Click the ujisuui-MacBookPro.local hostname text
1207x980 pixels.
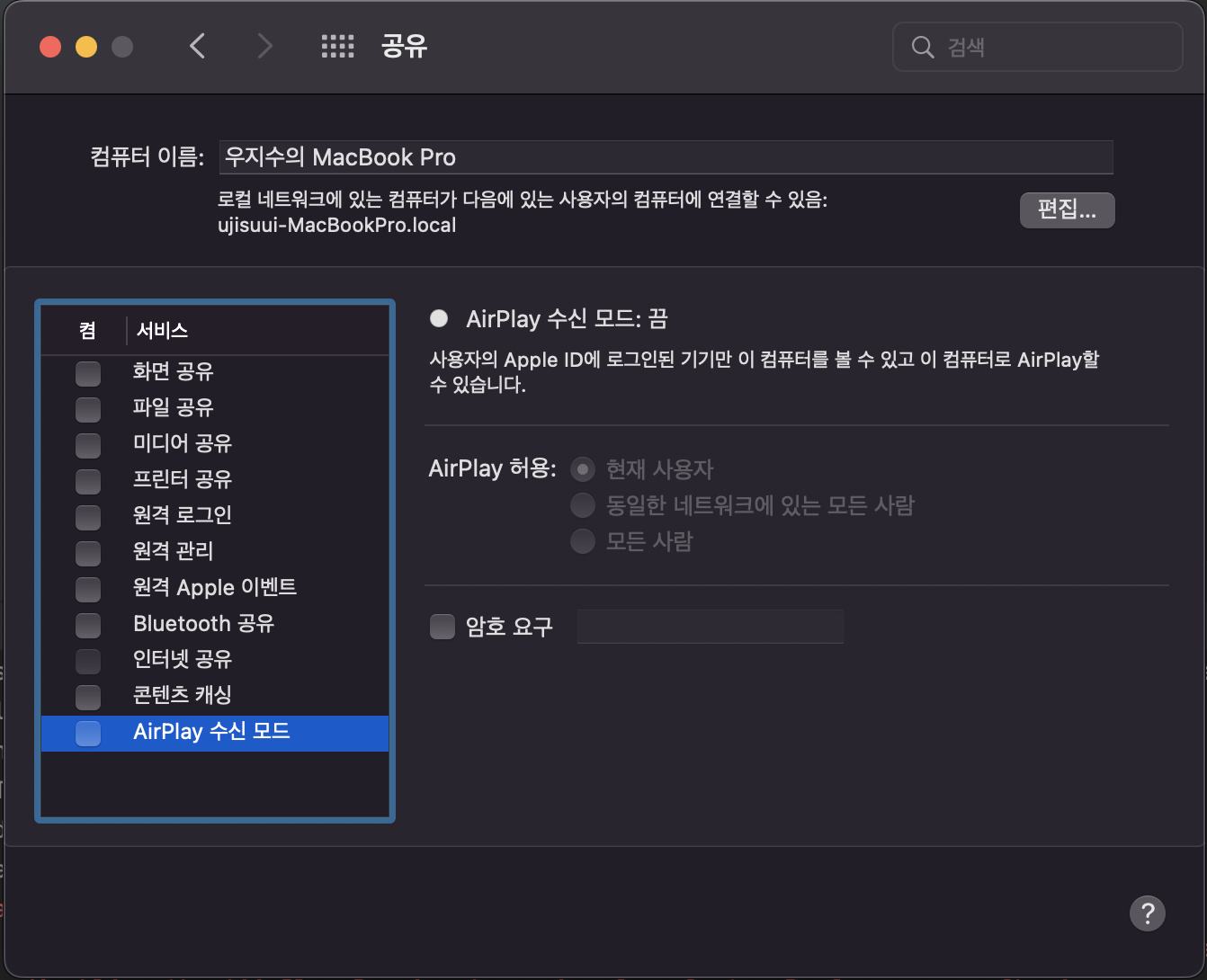[x=337, y=226]
